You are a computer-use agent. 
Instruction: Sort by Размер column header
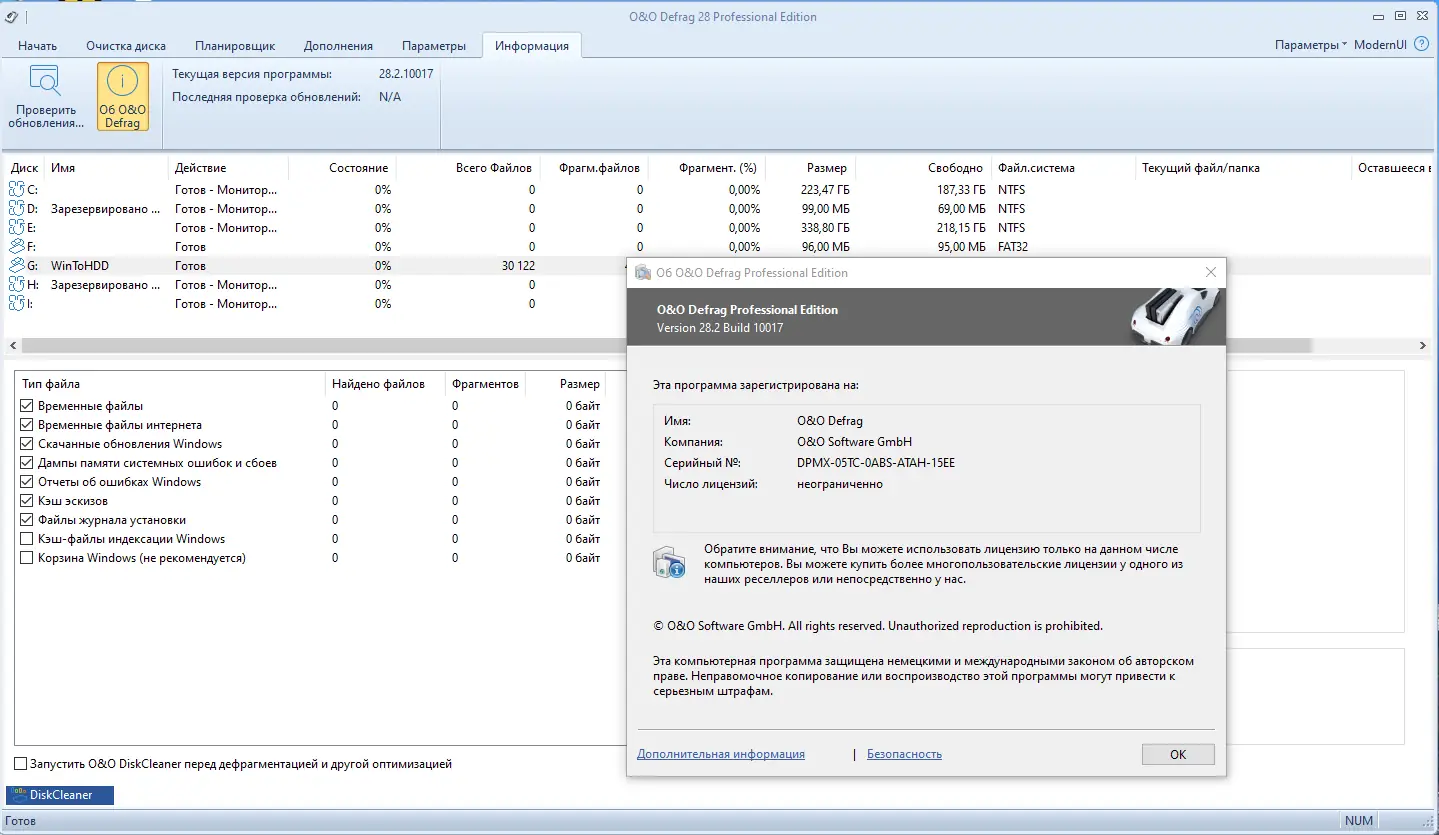click(826, 168)
